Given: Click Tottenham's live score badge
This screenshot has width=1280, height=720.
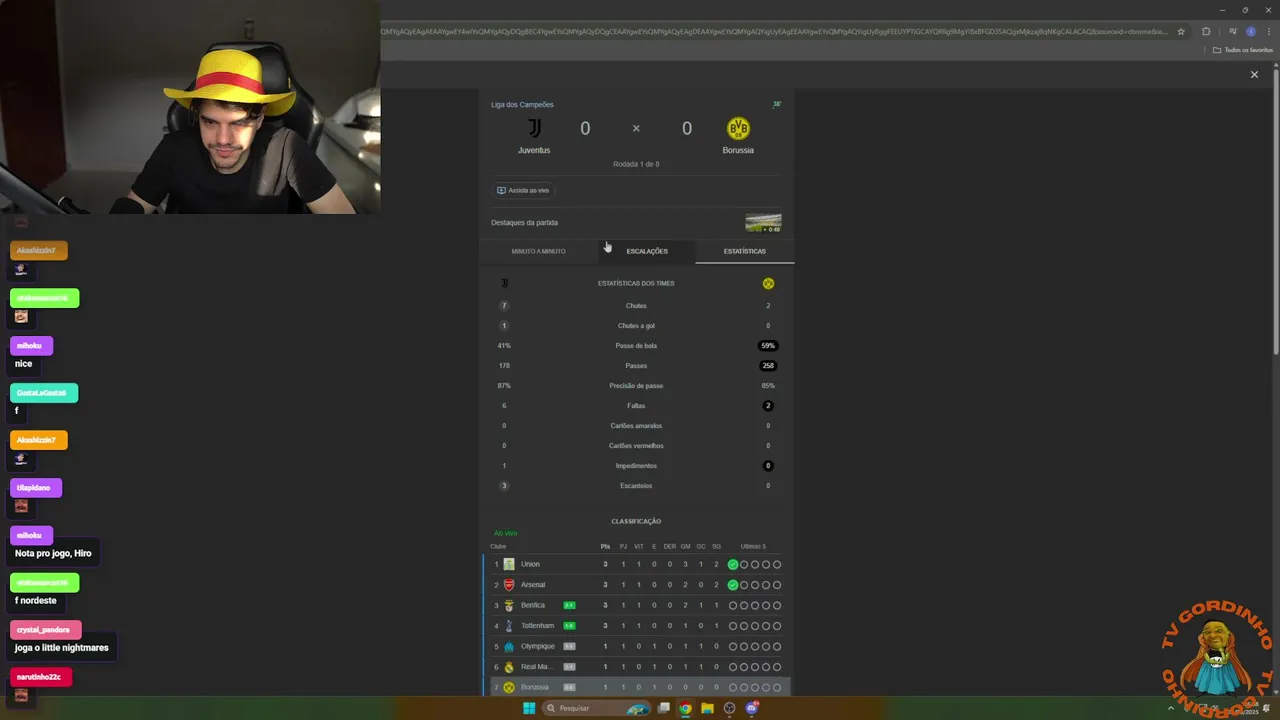Looking at the screenshot, I should [569, 626].
